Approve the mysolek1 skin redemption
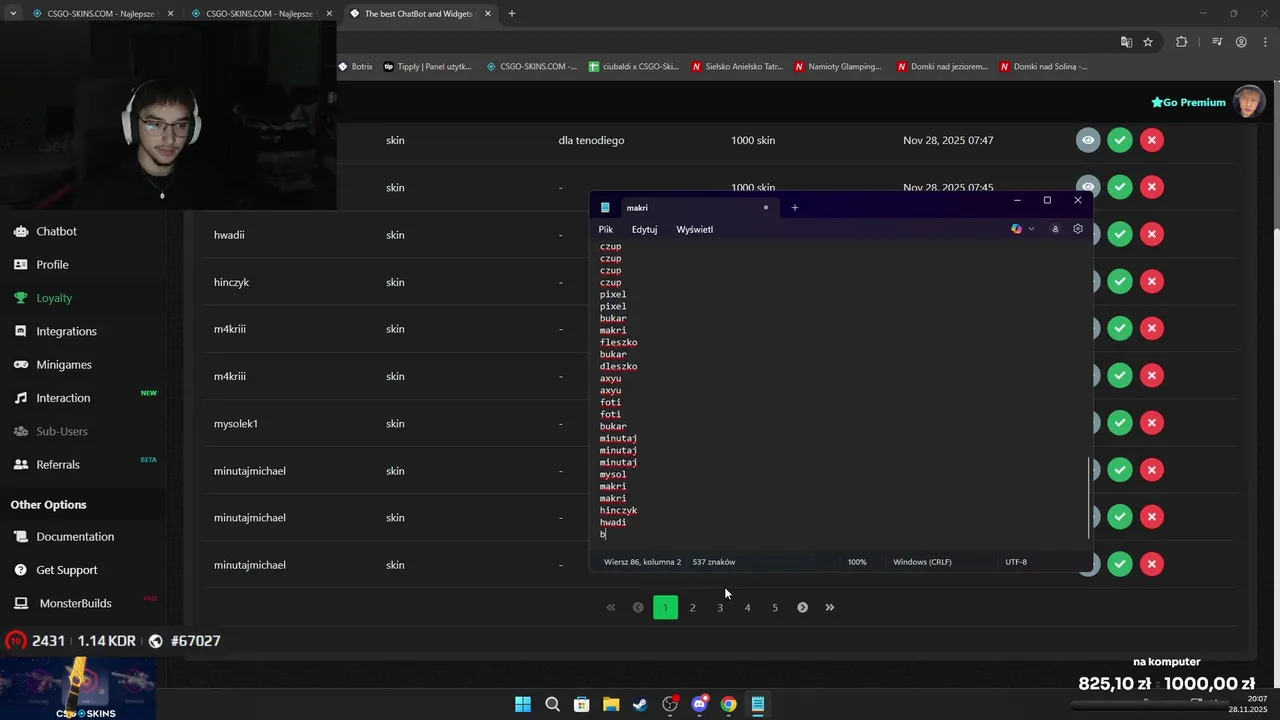Image resolution: width=1280 pixels, height=720 pixels. click(1120, 423)
